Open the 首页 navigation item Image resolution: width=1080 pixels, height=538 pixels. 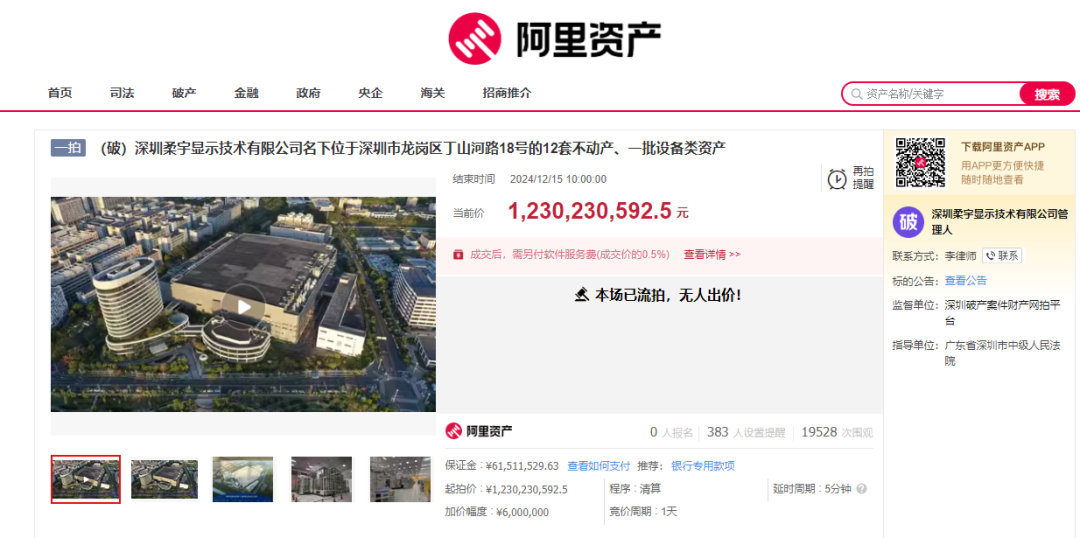pos(60,93)
